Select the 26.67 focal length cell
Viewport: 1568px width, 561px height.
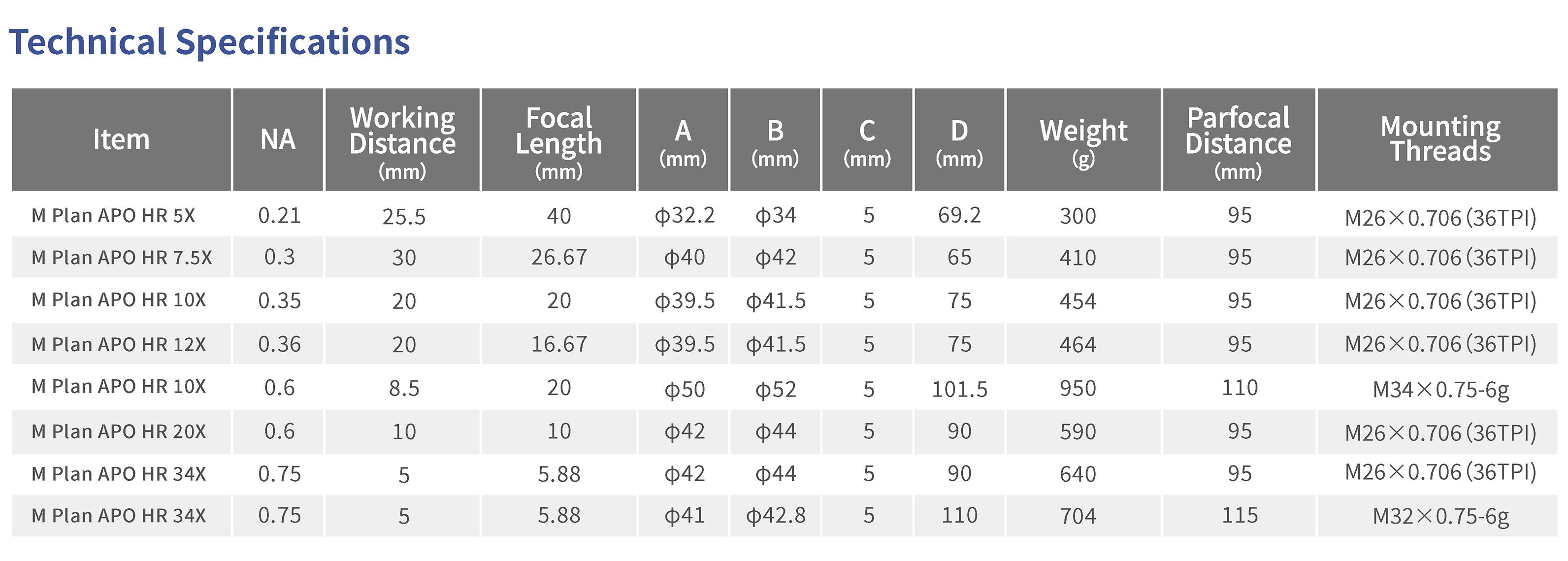pos(559,258)
